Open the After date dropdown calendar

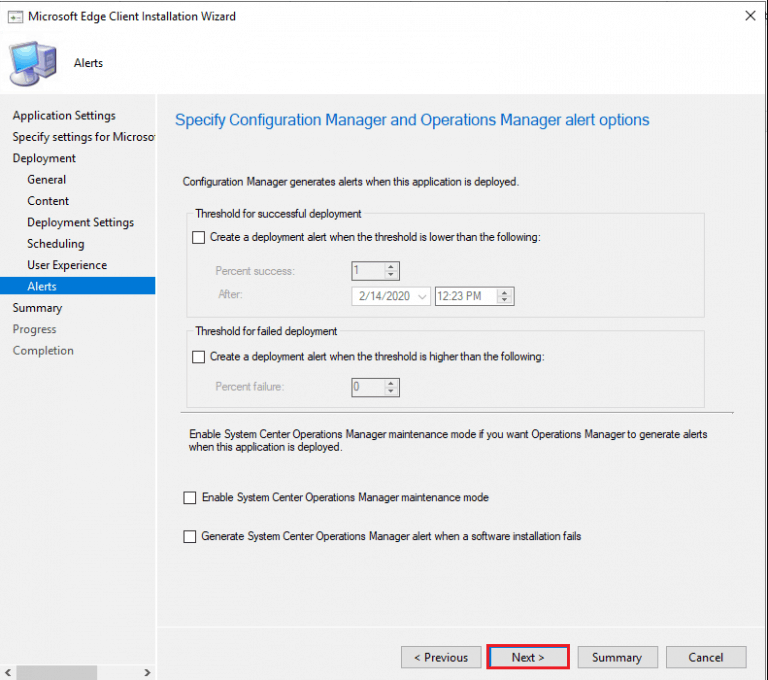click(x=420, y=296)
